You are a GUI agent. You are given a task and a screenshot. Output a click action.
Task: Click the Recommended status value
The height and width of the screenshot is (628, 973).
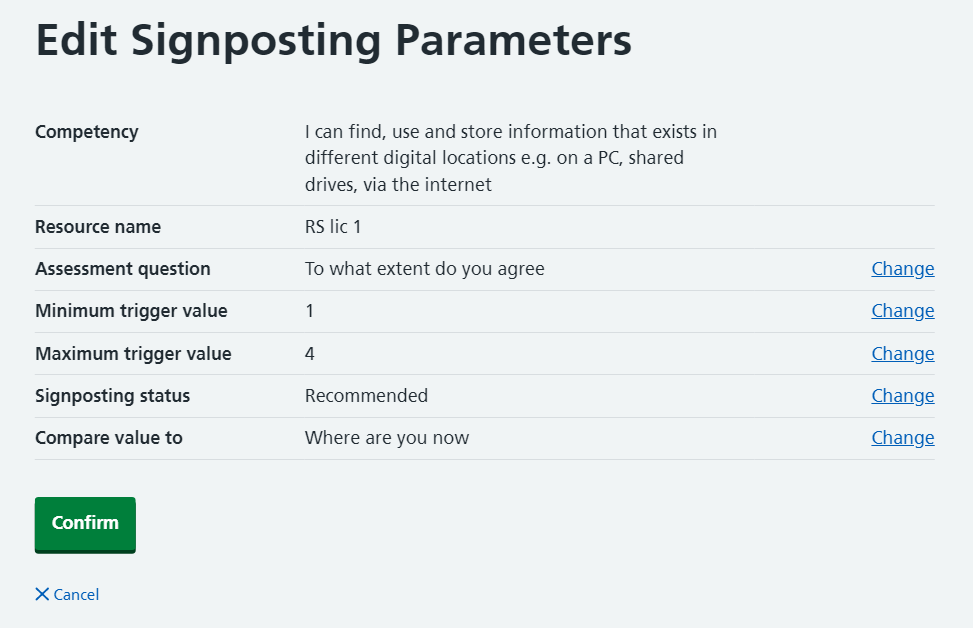[x=366, y=395]
